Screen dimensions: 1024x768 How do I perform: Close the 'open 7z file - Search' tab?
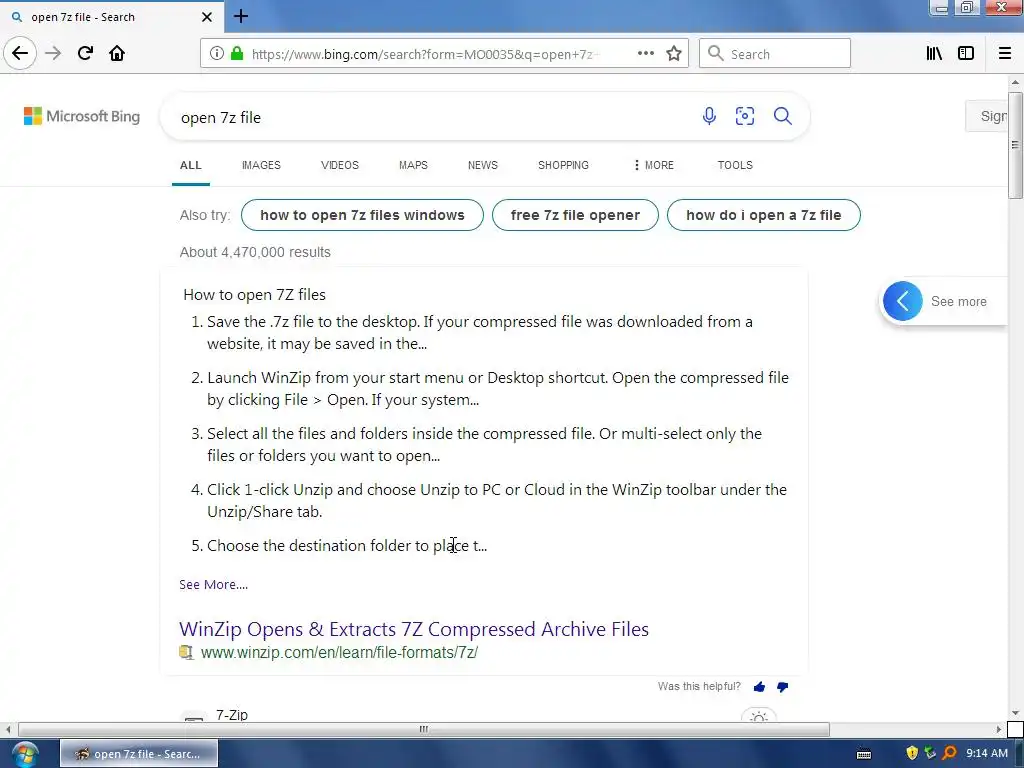click(x=206, y=17)
